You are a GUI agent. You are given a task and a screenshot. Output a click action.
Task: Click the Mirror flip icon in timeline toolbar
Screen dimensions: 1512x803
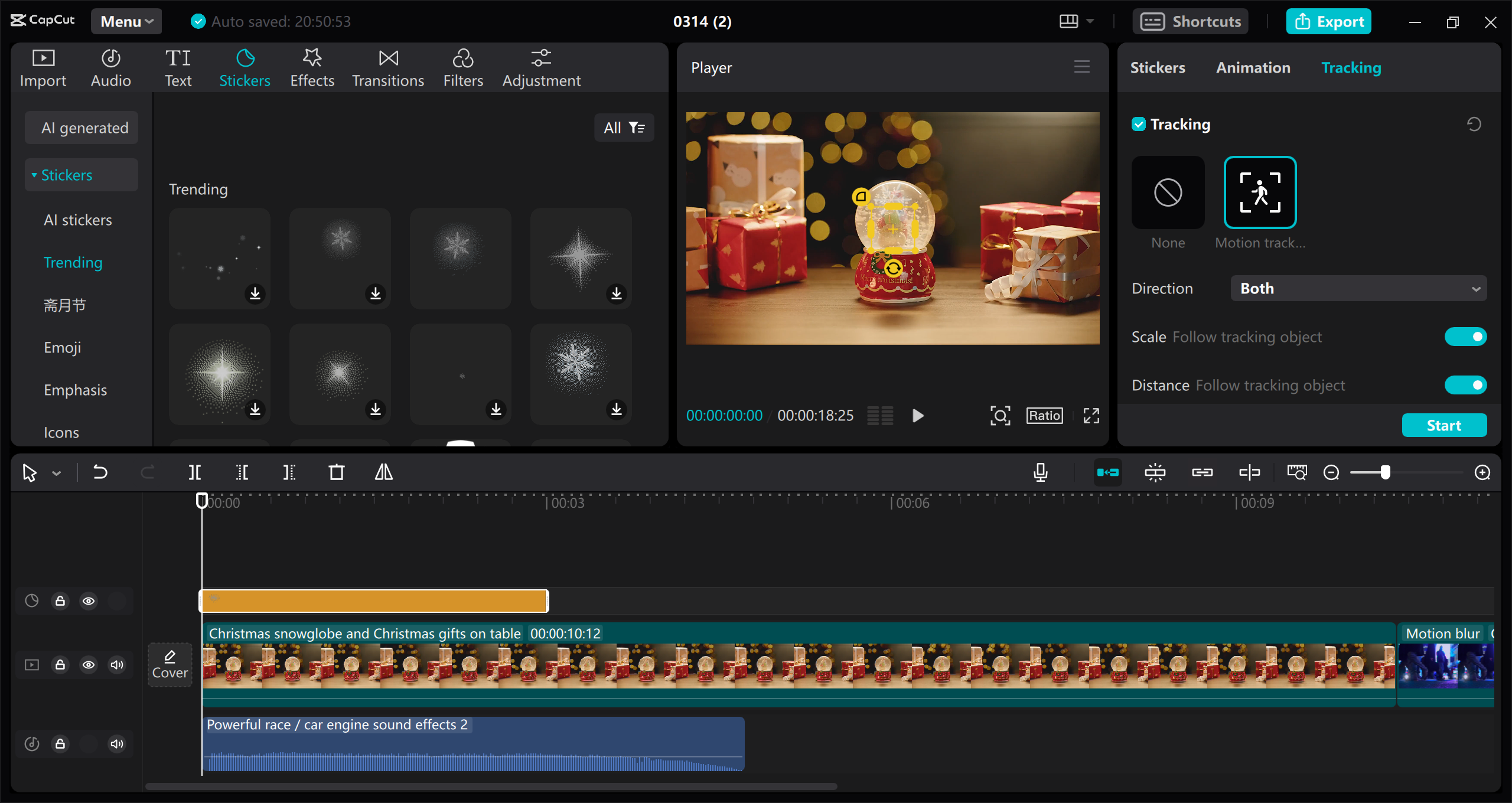(x=384, y=472)
